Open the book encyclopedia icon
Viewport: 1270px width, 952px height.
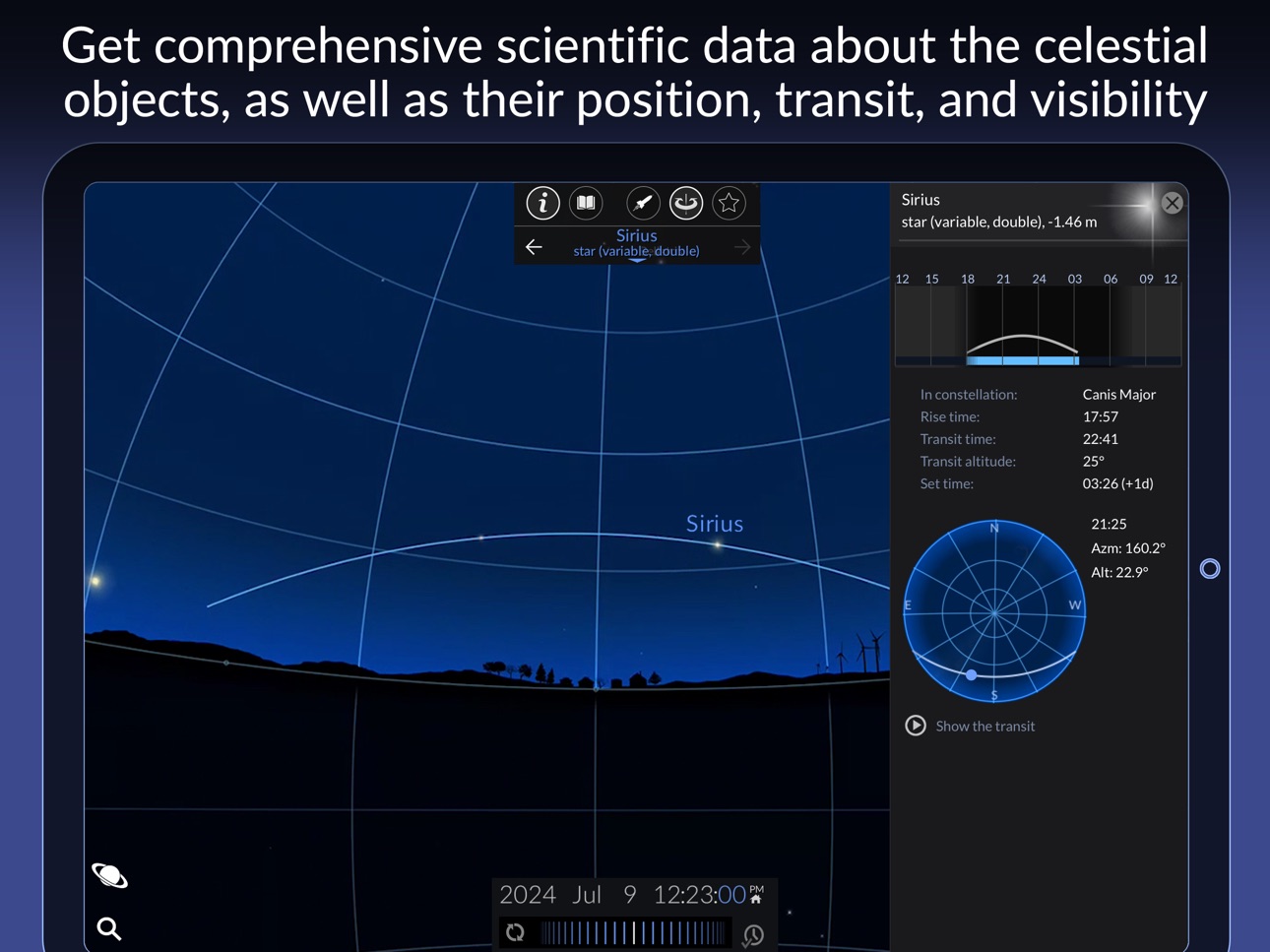(586, 203)
